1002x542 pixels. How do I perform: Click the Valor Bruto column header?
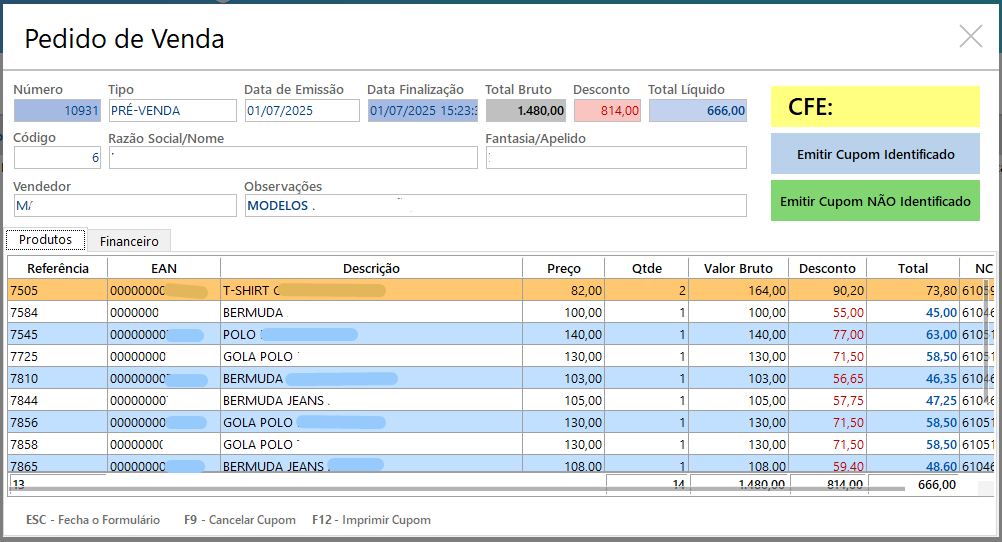pos(738,268)
